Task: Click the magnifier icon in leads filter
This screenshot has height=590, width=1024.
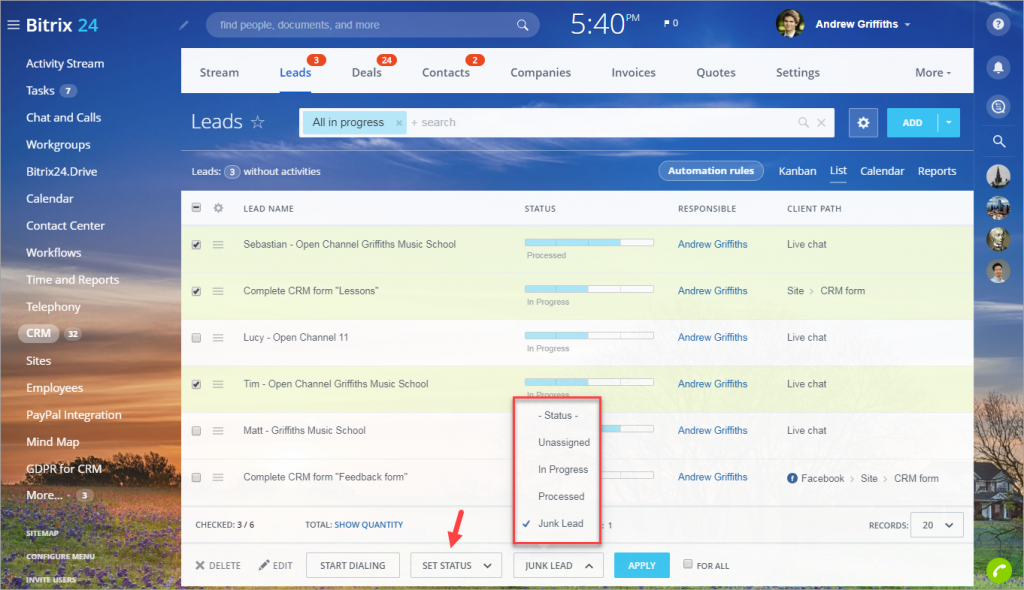Action: coord(803,122)
